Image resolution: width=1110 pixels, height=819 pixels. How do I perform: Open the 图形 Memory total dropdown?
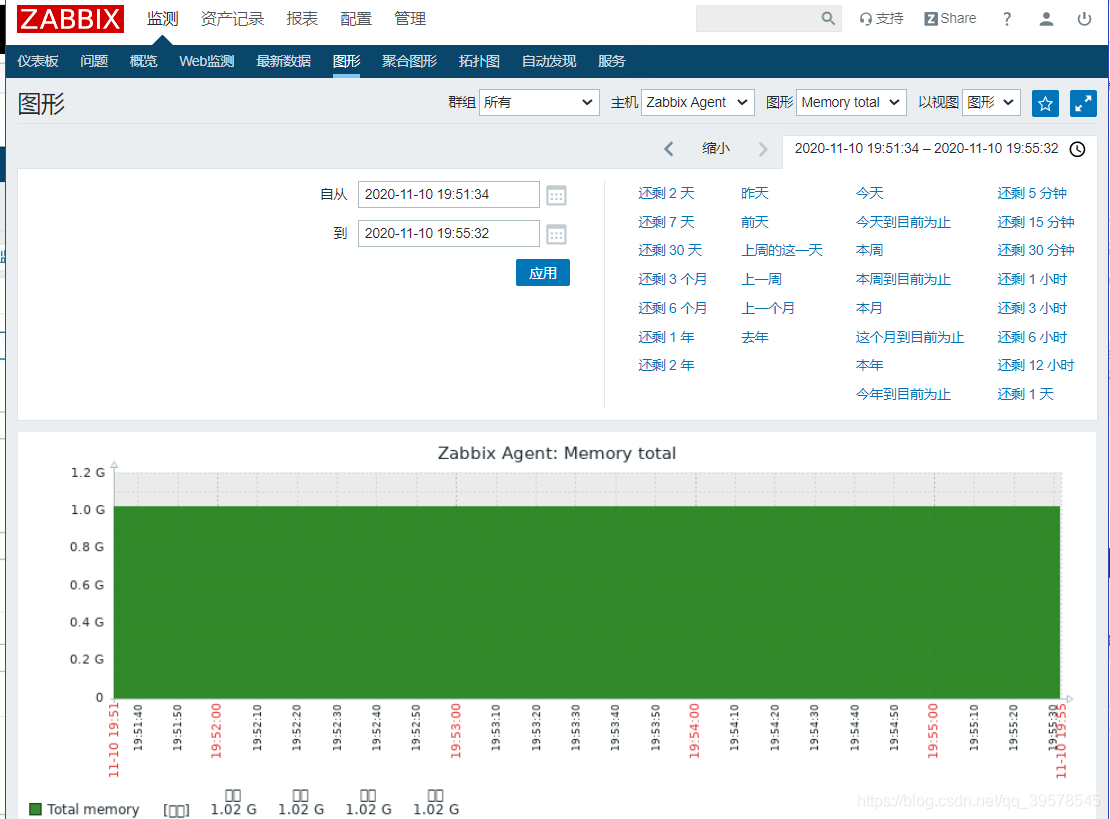coord(851,103)
